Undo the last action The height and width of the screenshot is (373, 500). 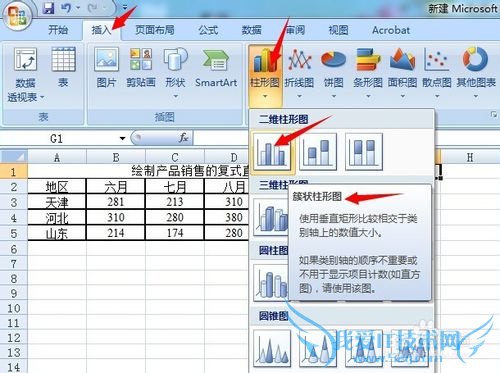pos(66,8)
